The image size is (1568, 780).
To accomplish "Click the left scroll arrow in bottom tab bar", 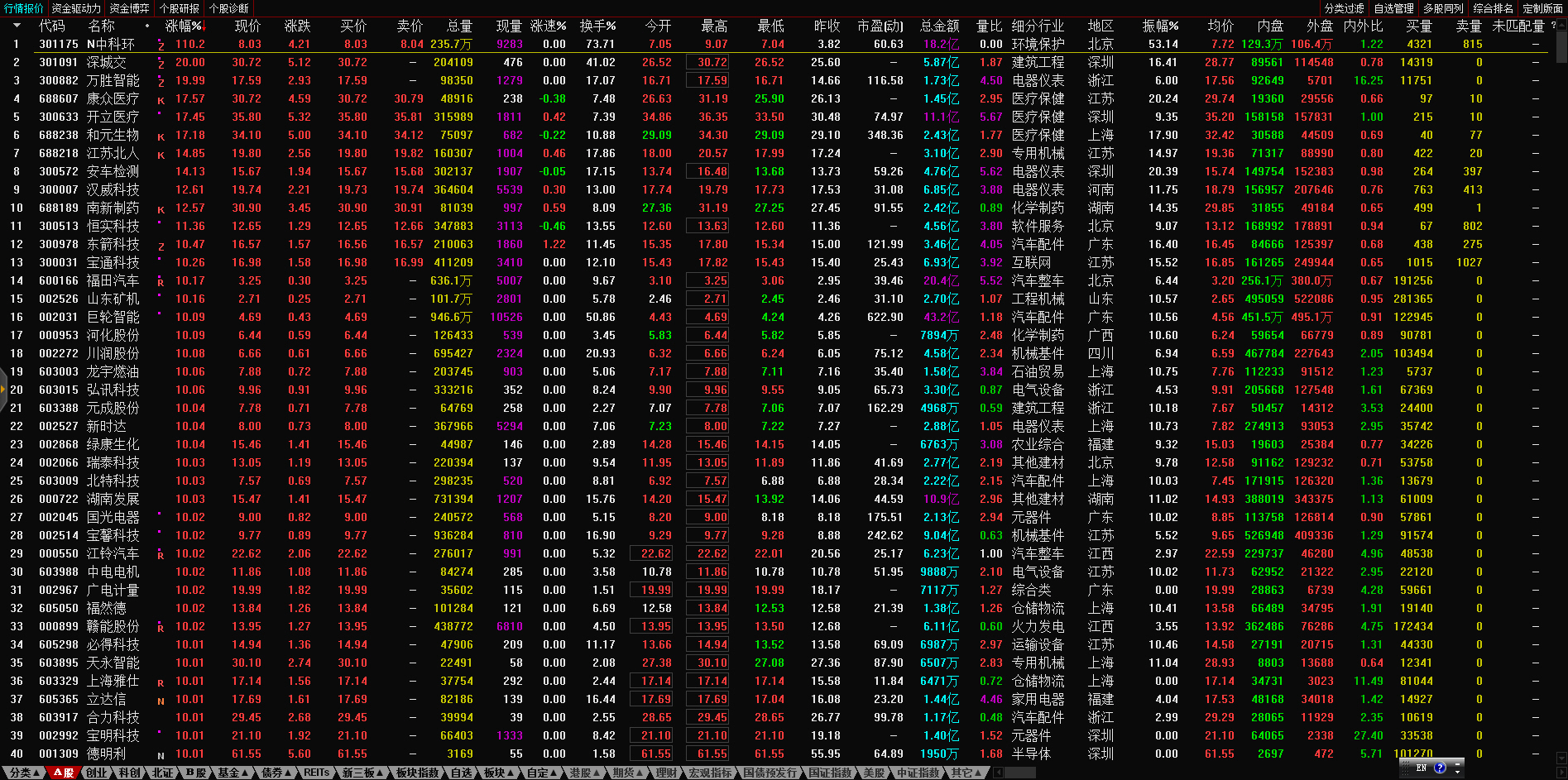I will (x=999, y=773).
